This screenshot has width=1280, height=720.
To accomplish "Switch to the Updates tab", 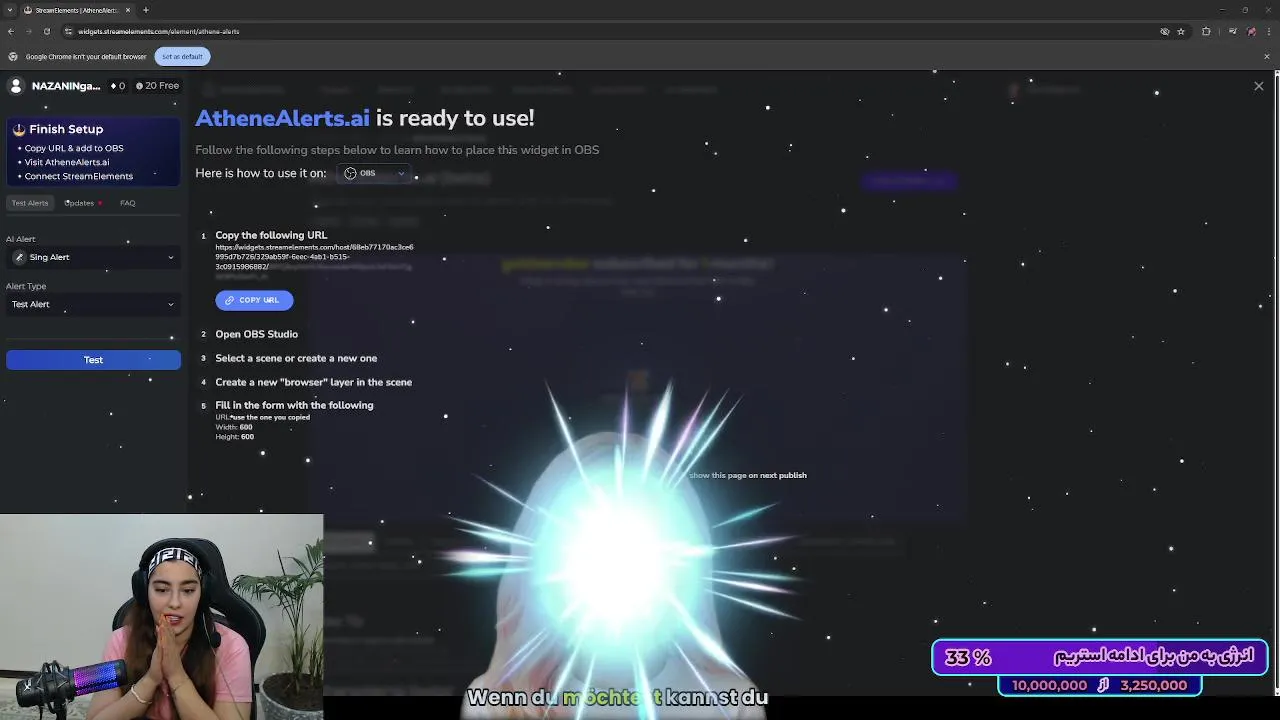I will (80, 203).
